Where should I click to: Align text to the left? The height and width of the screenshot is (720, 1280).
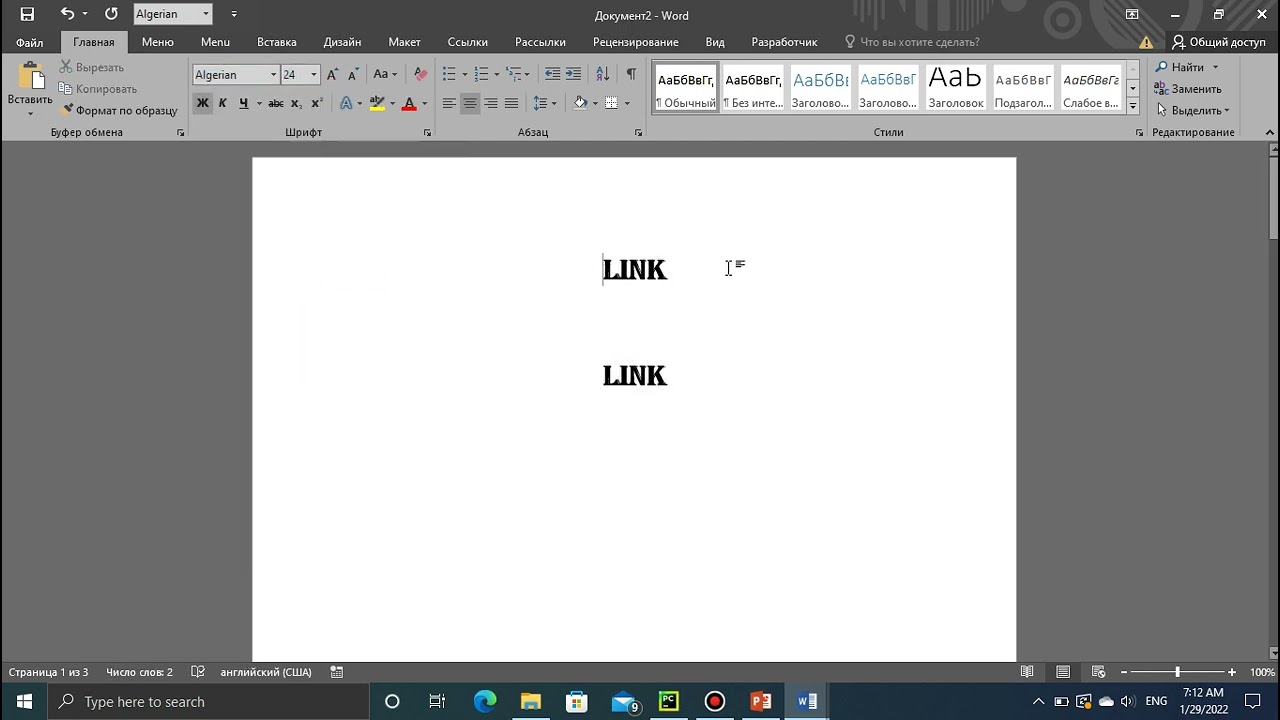pyautogui.click(x=449, y=103)
